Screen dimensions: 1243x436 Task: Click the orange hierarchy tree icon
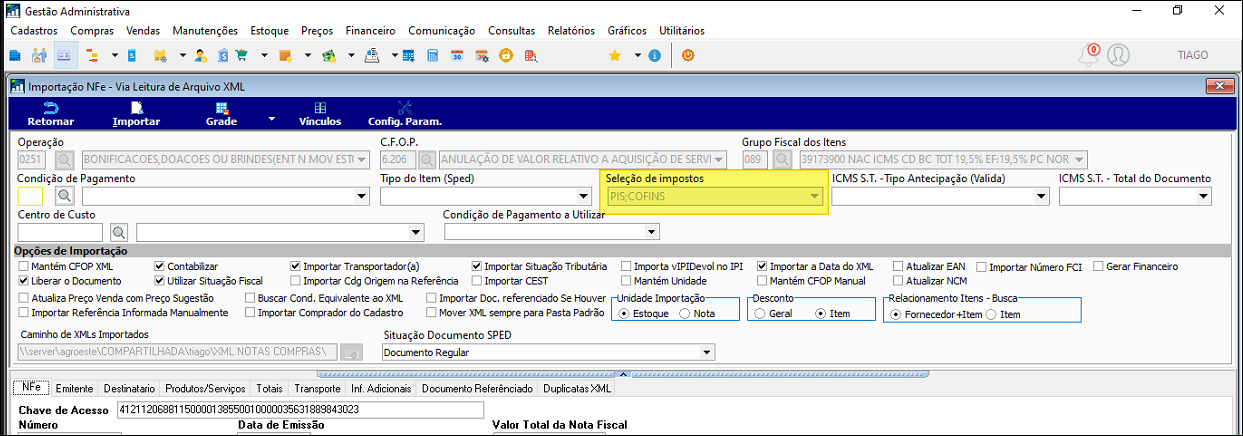[91, 55]
